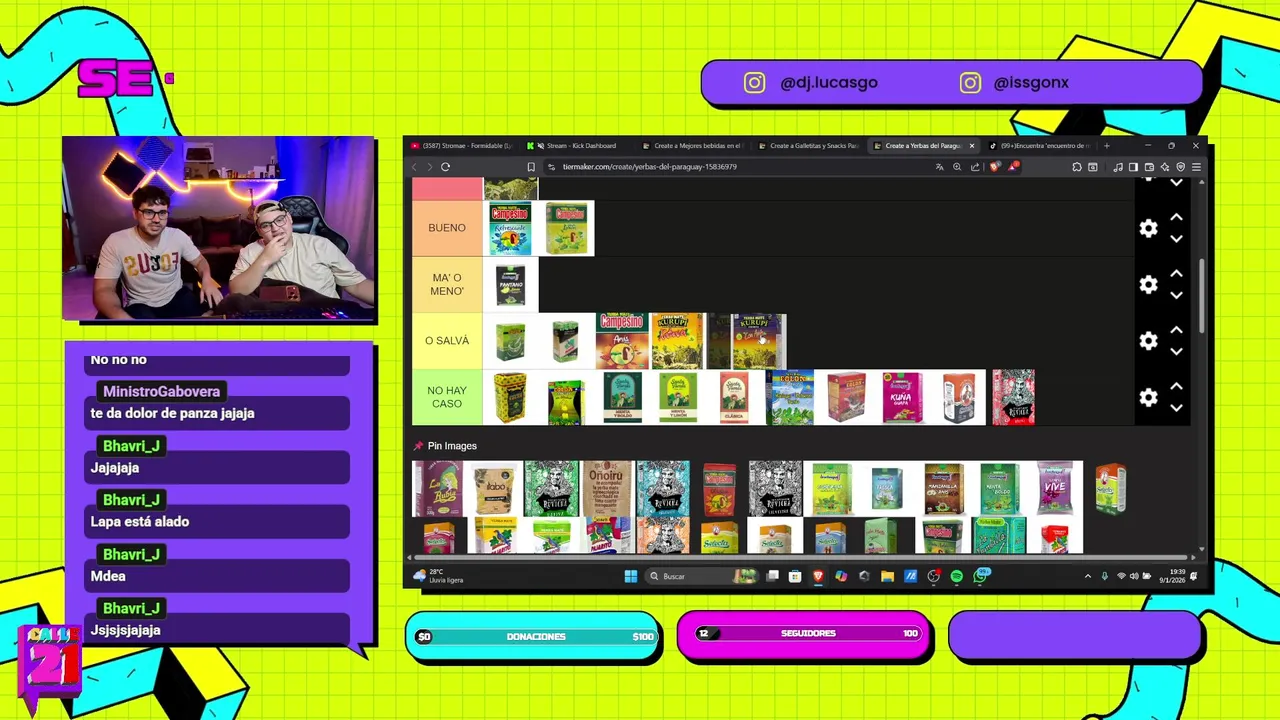
Task: Select the O SALVÁ tier label
Action: pyautogui.click(x=447, y=341)
